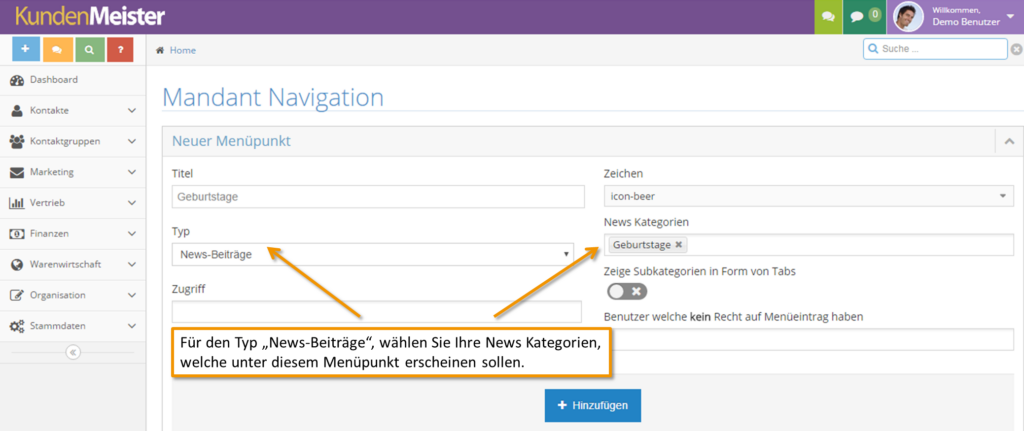Viewport: 1024px width, 431px height.
Task: Click the orange chat shortcut button
Action: (x=57, y=48)
